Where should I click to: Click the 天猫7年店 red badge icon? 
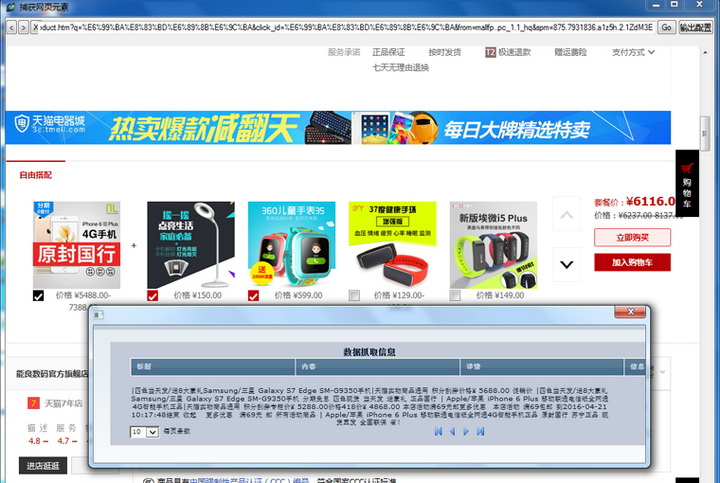coord(33,403)
